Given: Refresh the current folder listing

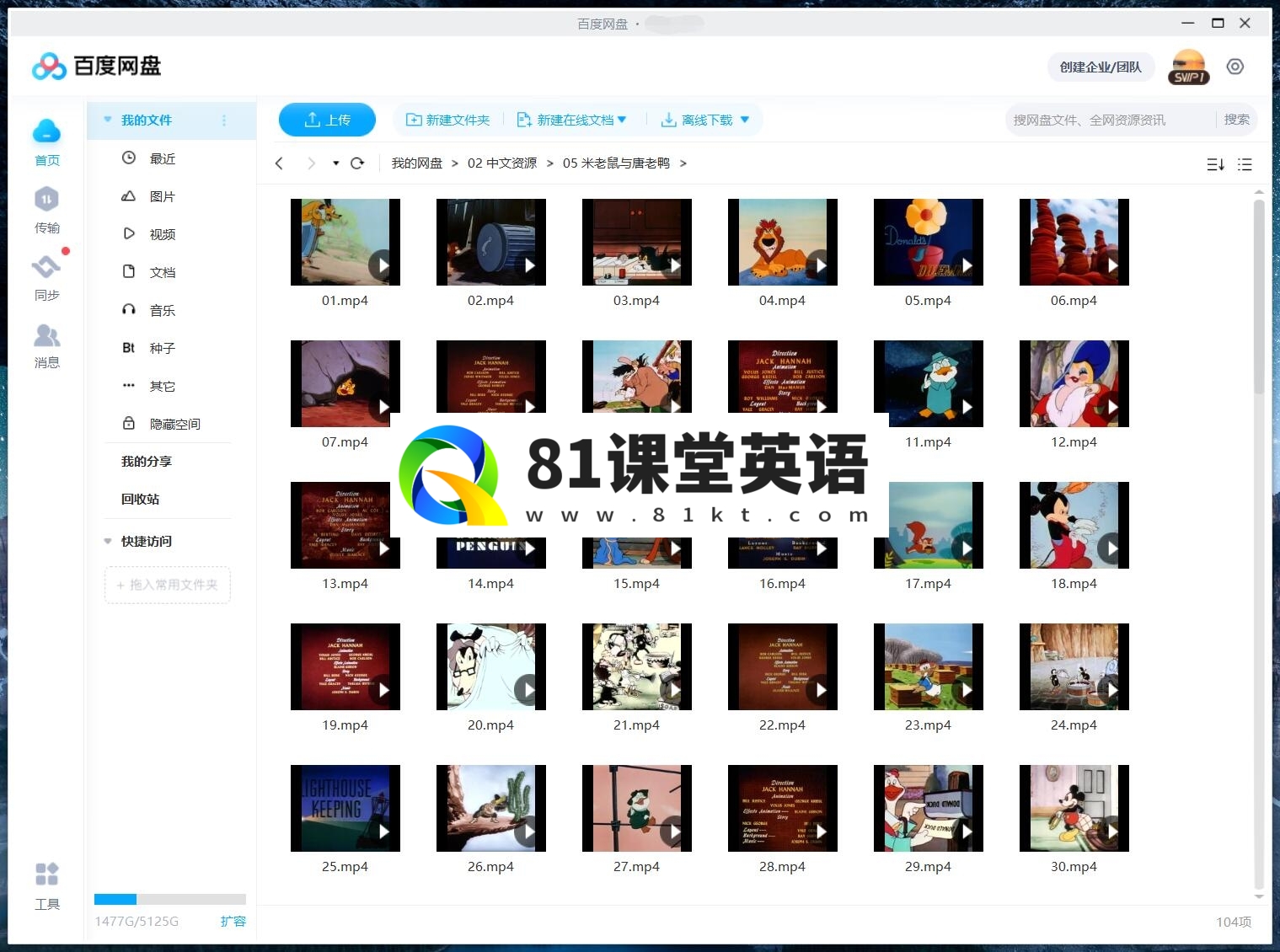Looking at the screenshot, I should coord(357,163).
